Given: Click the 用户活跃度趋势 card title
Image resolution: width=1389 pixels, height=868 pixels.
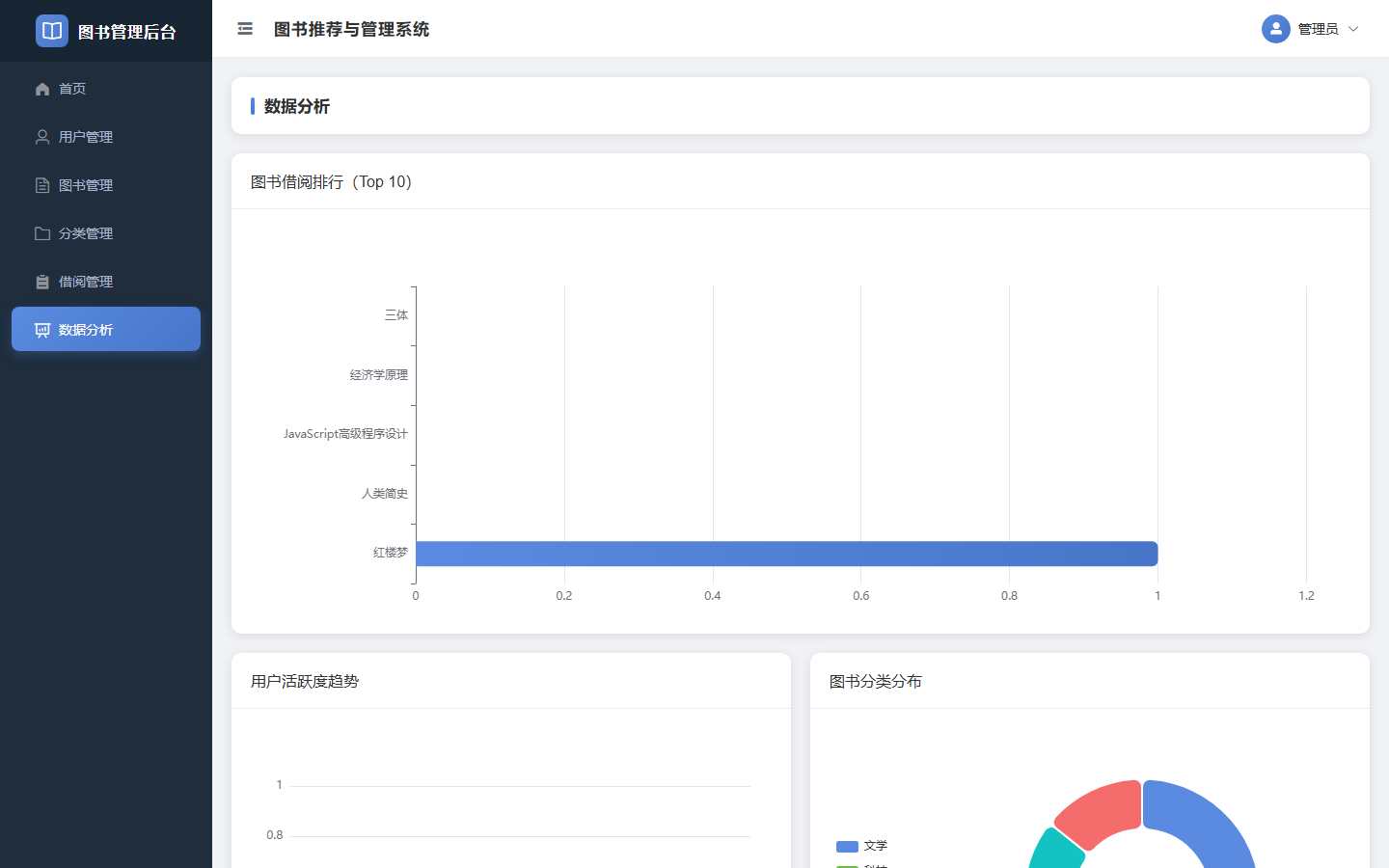Looking at the screenshot, I should pyautogui.click(x=305, y=681).
